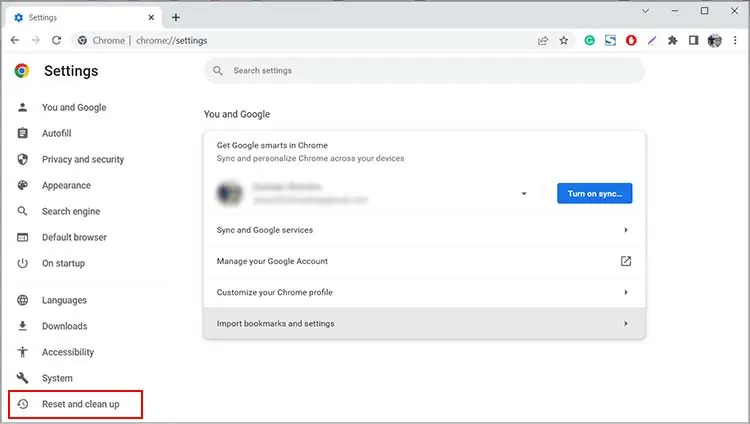This screenshot has width=750, height=424.
Task: Close the Settings tab
Action: click(151, 17)
